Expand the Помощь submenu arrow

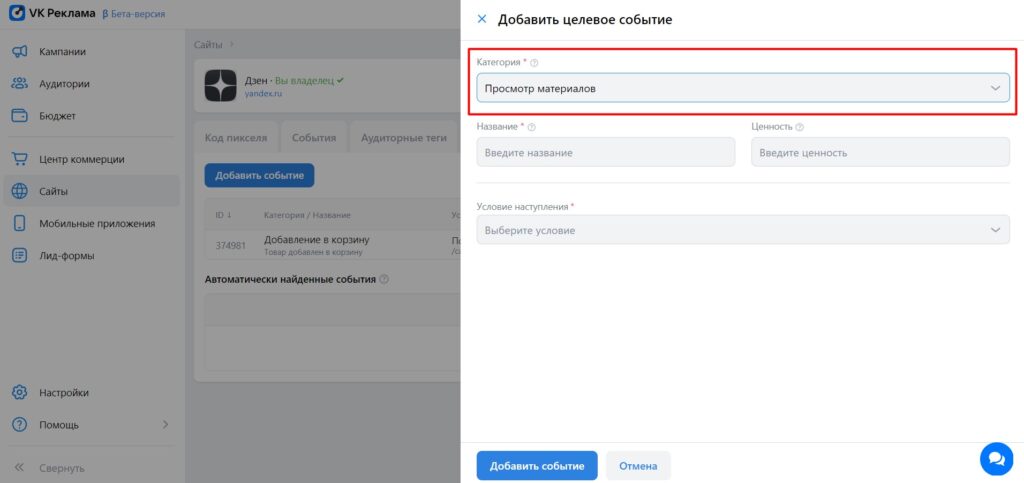(166, 425)
